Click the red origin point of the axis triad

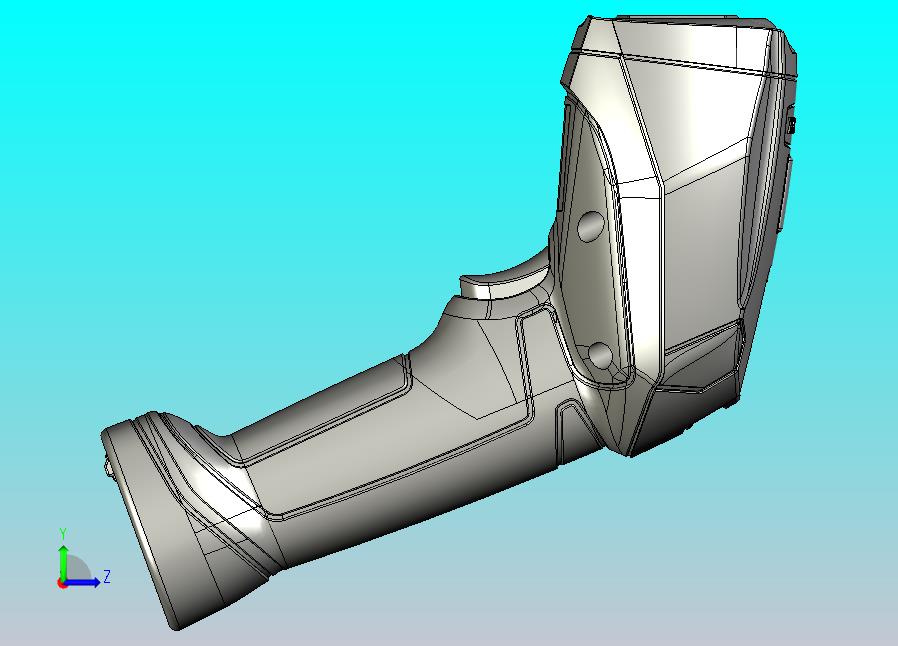pos(62,584)
